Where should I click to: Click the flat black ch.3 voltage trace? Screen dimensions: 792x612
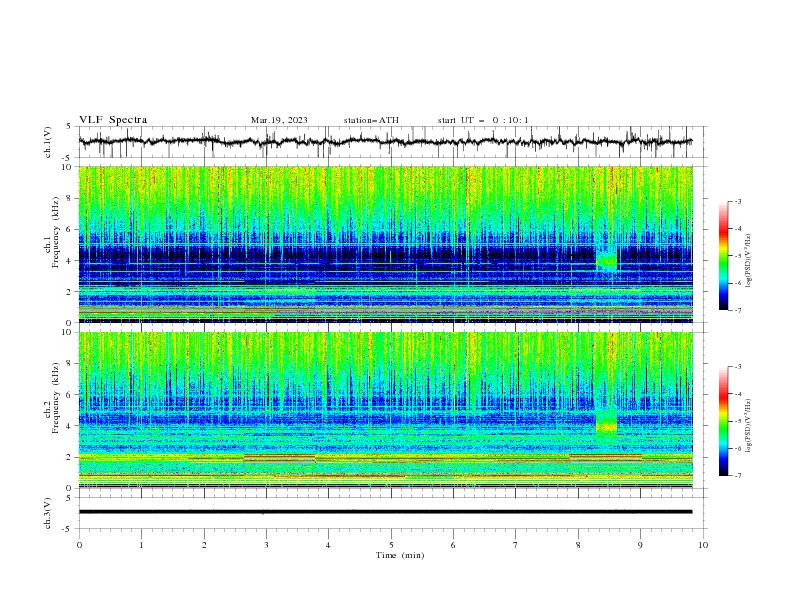pyautogui.click(x=385, y=512)
